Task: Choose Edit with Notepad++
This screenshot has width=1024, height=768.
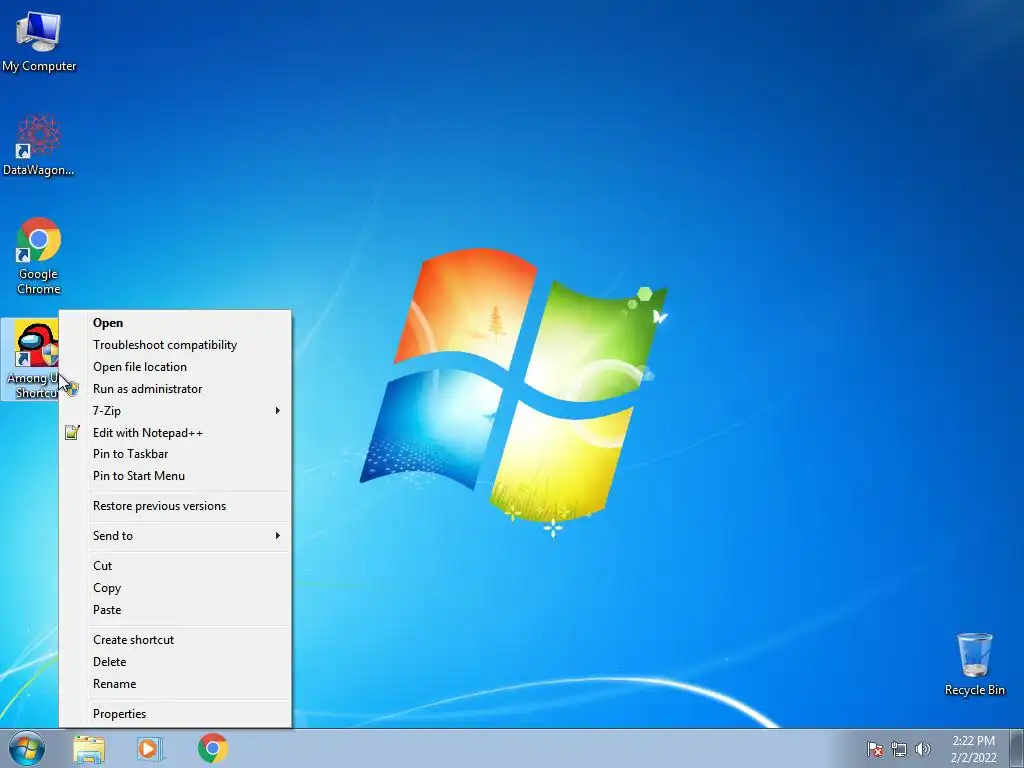Action: coord(175,432)
